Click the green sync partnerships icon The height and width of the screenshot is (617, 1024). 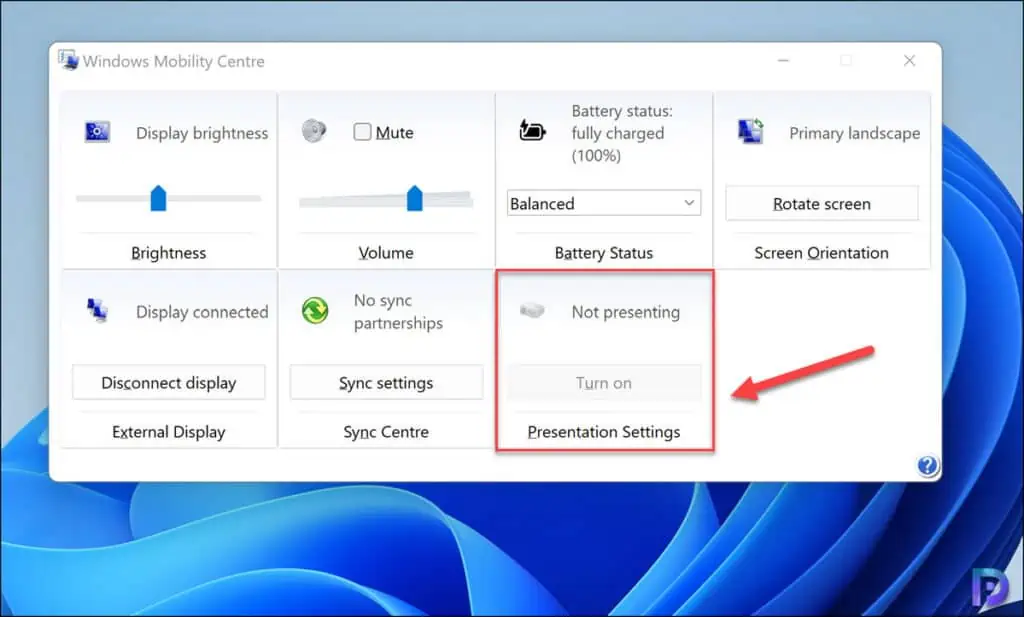tap(315, 310)
